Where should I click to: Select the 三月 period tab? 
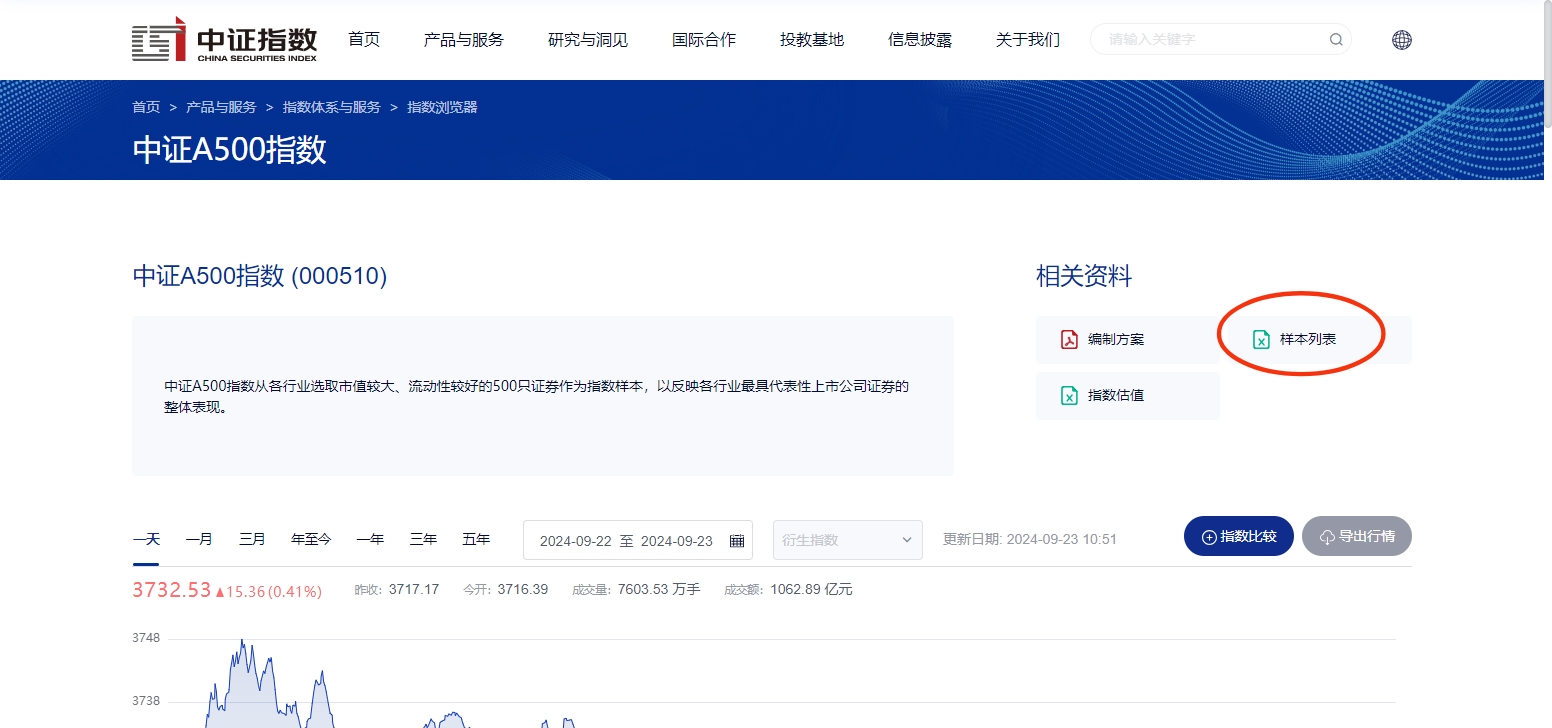tap(252, 539)
